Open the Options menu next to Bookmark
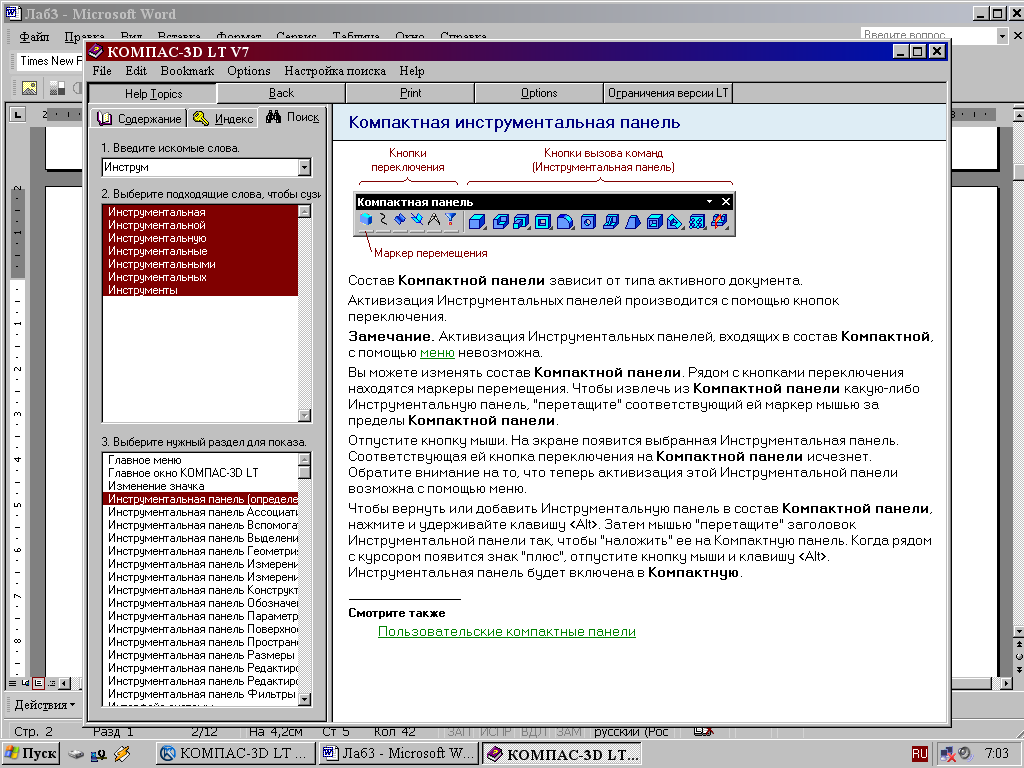 point(249,71)
